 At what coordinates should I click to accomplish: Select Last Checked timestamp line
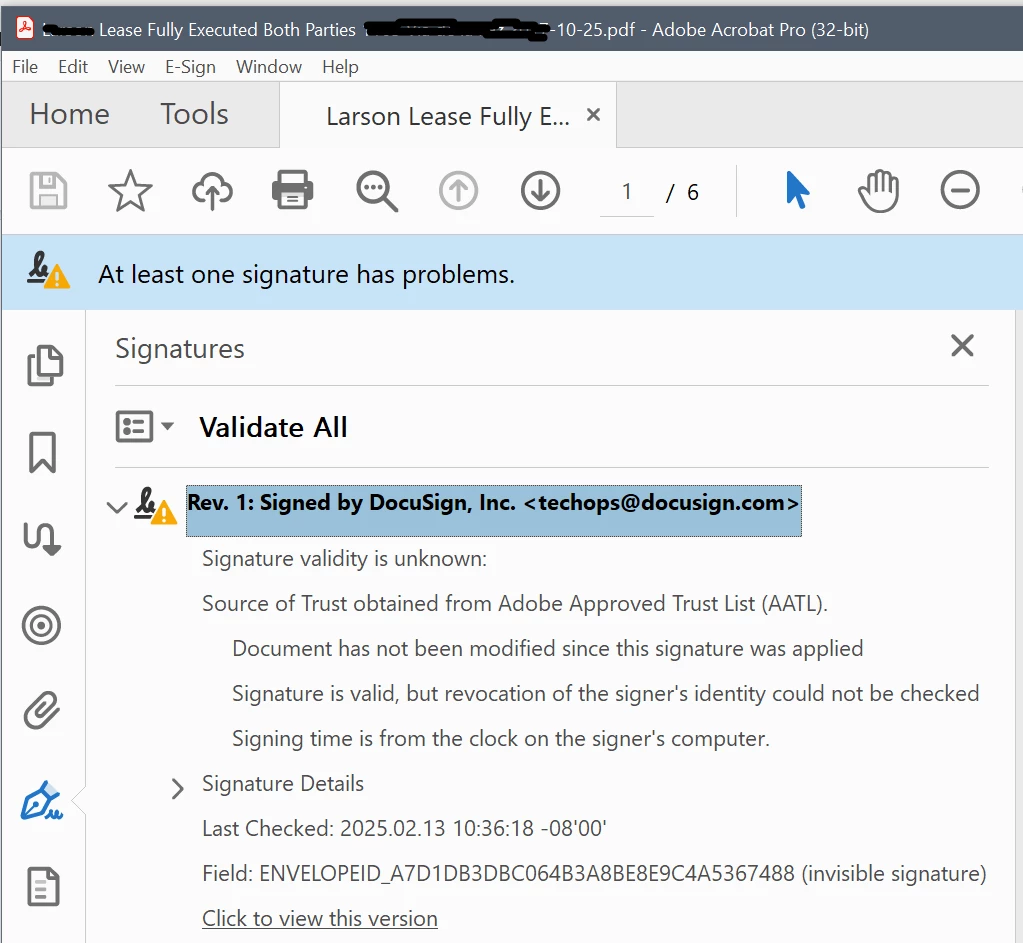pyautogui.click(x=405, y=828)
